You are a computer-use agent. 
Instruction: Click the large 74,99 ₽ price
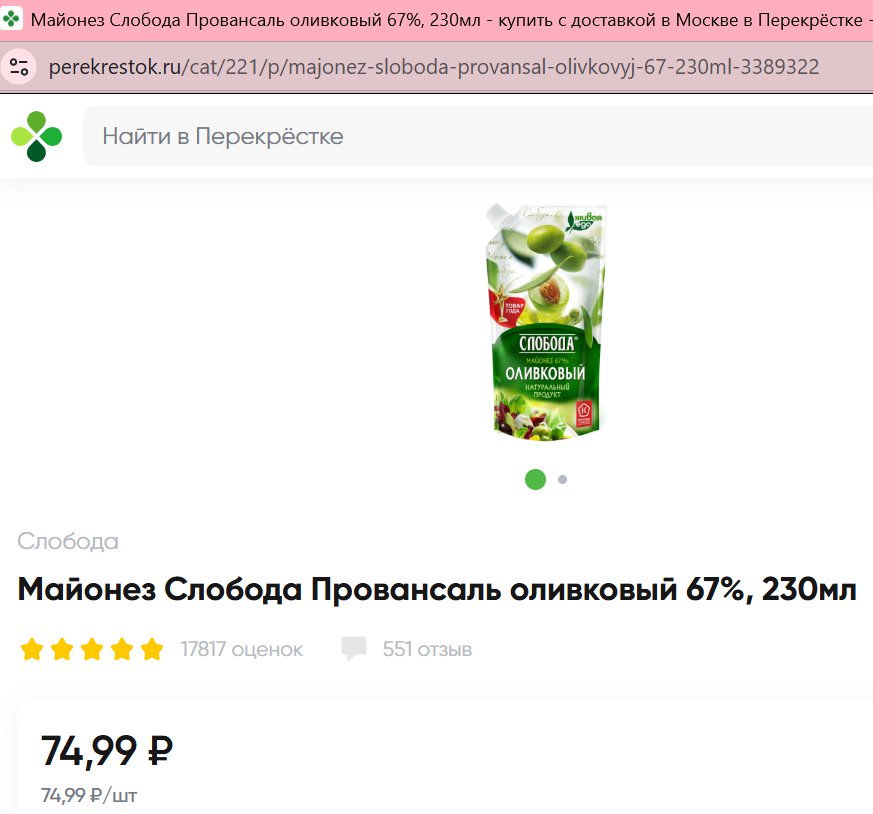coord(107,751)
